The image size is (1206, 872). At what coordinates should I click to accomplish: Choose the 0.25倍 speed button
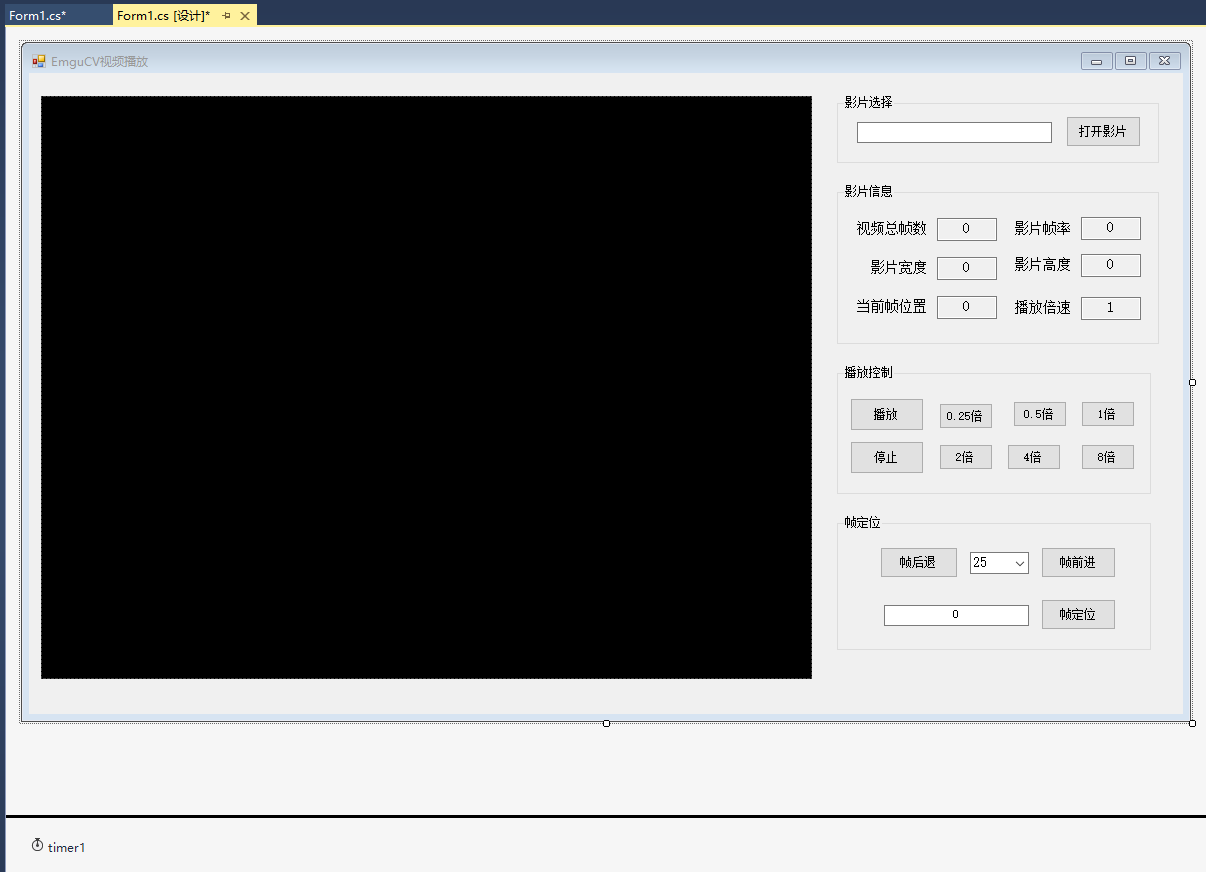tap(965, 416)
